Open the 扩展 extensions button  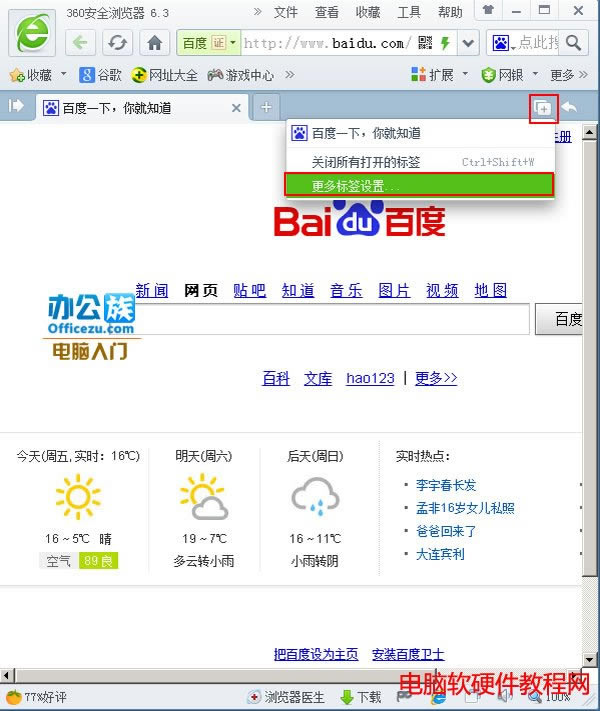[x=432, y=75]
